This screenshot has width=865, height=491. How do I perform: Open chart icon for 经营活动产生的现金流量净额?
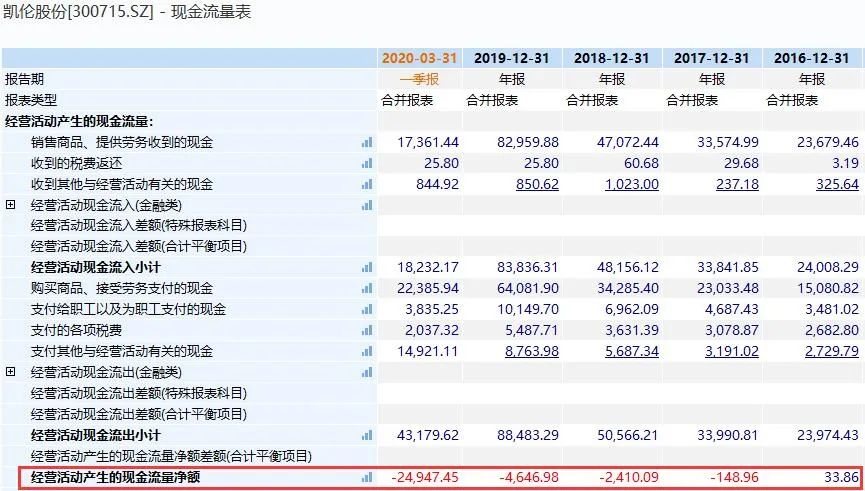(367, 478)
